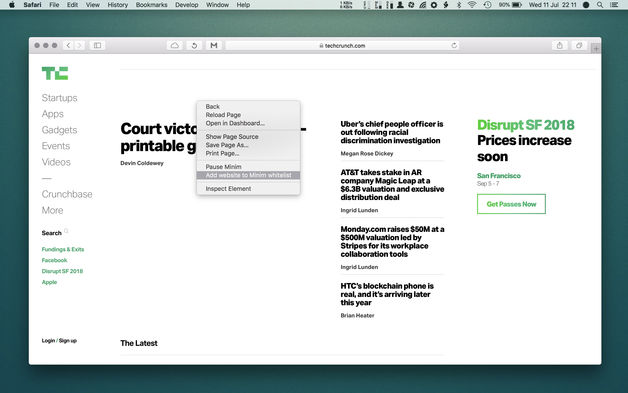This screenshot has height=393, width=628.
Task: Open AT&T Magic Leap stake article
Action: point(392,185)
